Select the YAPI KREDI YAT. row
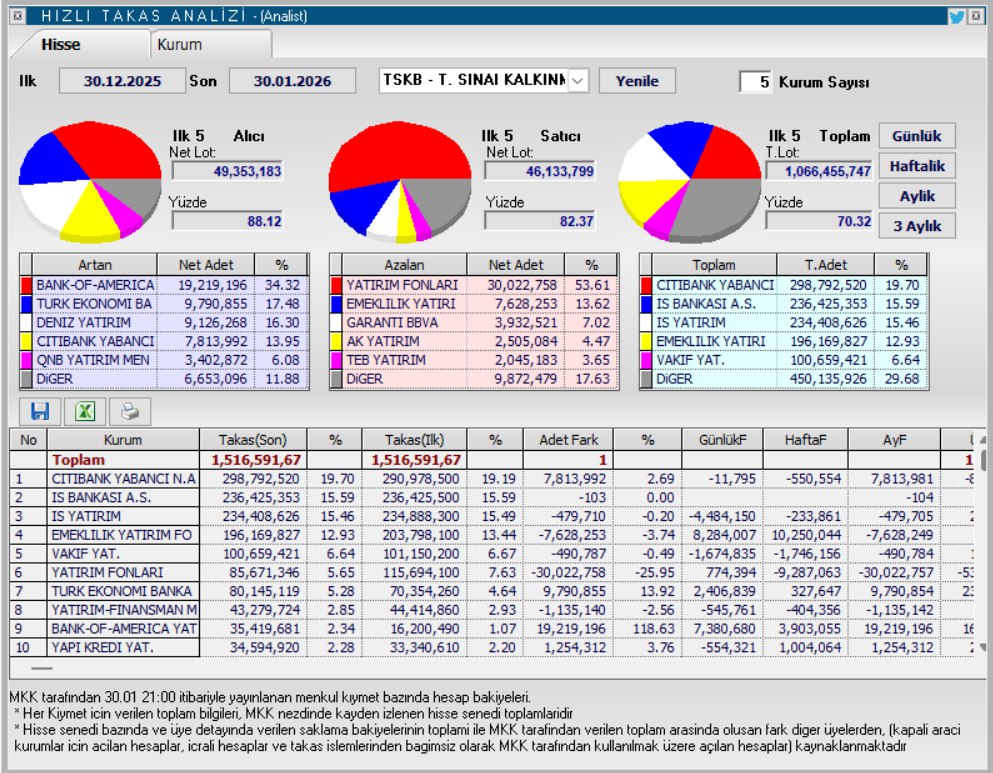Screen dimensions: 993x773 click(x=491, y=648)
